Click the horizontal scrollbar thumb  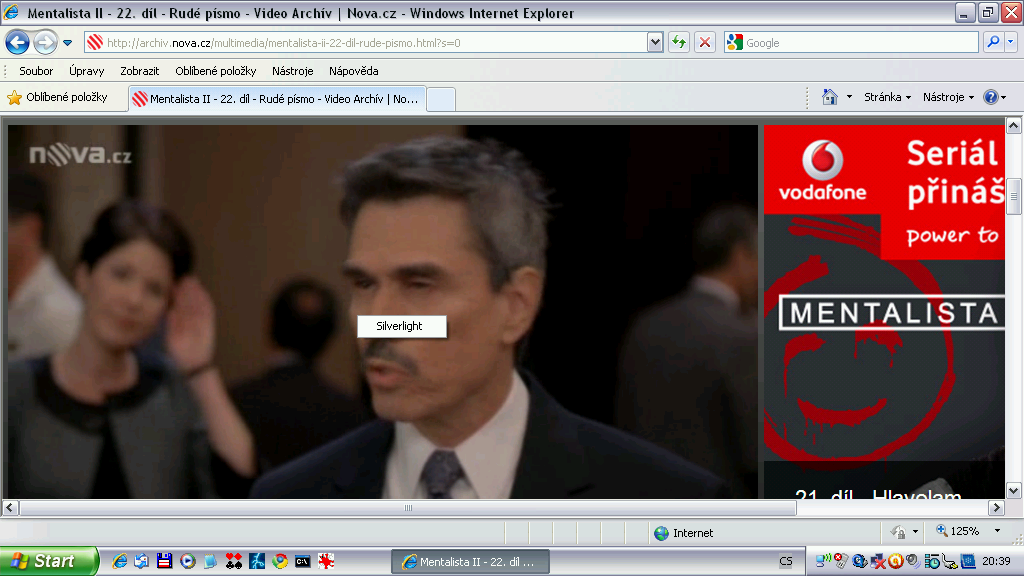[x=408, y=508]
